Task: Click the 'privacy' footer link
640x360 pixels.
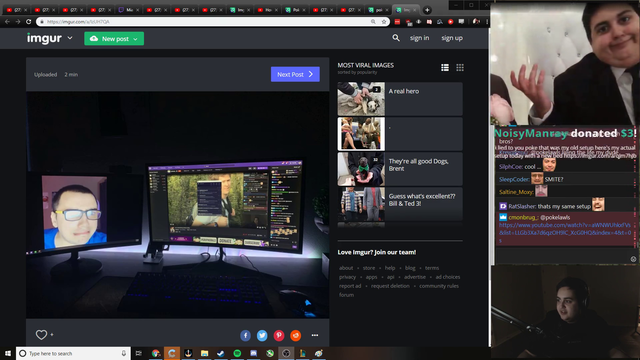Action: click(347, 277)
